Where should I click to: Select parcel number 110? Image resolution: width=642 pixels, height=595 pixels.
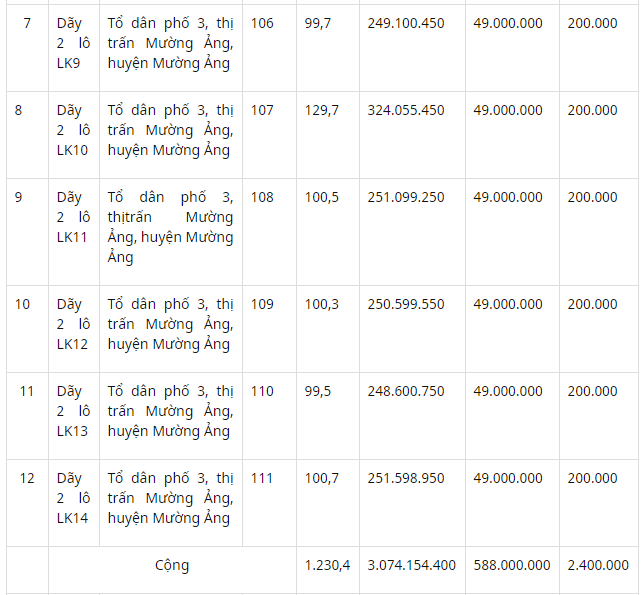pos(262,391)
